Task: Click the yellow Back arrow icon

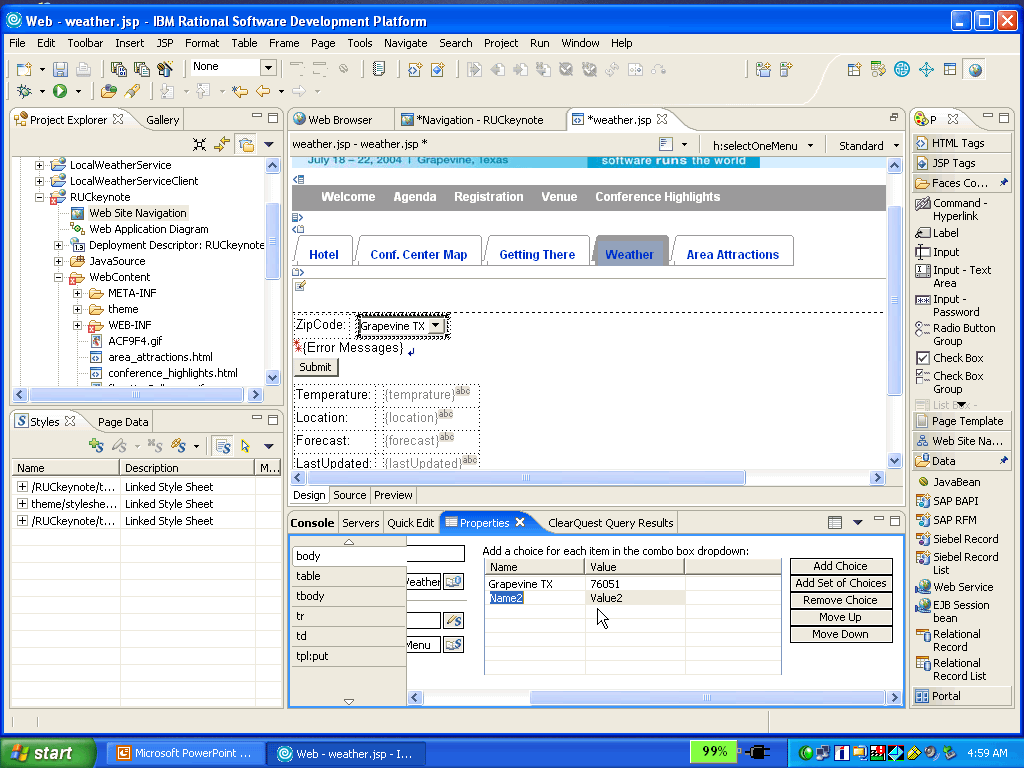Action: click(263, 91)
